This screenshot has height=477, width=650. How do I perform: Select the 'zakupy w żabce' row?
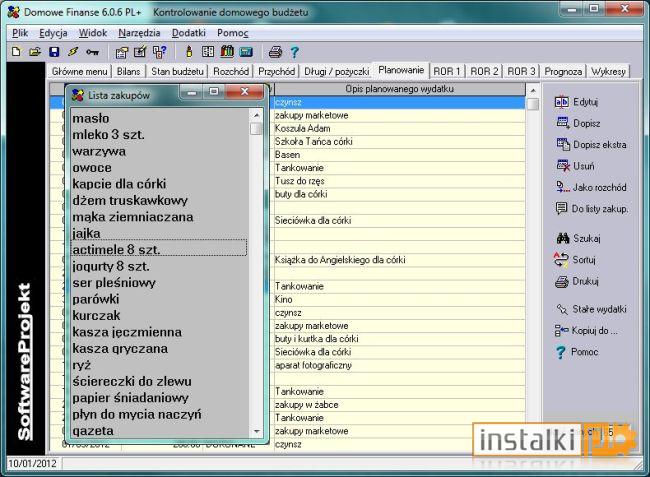point(400,404)
